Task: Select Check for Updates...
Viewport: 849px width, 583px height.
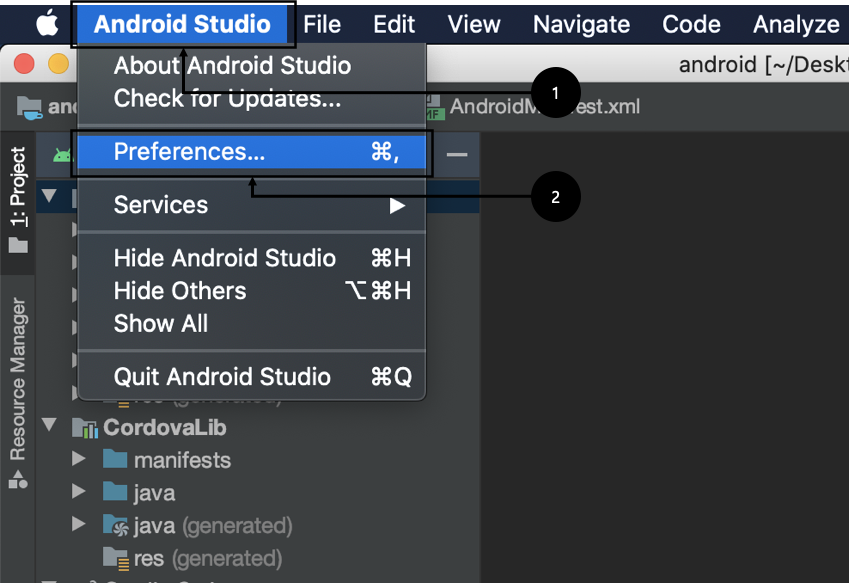Action: click(252, 99)
